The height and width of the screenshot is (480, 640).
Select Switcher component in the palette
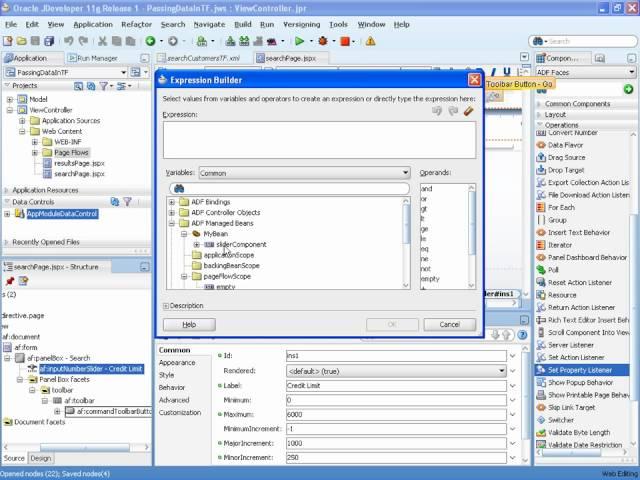pos(561,420)
